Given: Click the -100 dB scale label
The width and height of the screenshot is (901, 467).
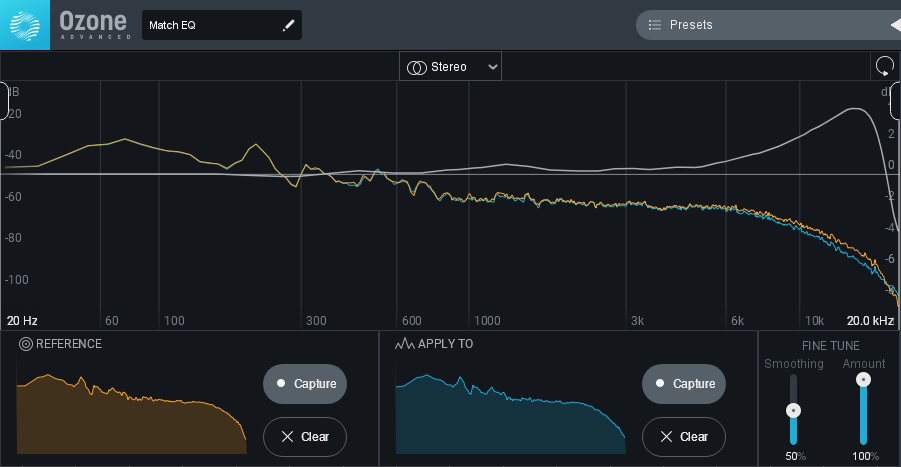Looking at the screenshot, I should (x=16, y=280).
